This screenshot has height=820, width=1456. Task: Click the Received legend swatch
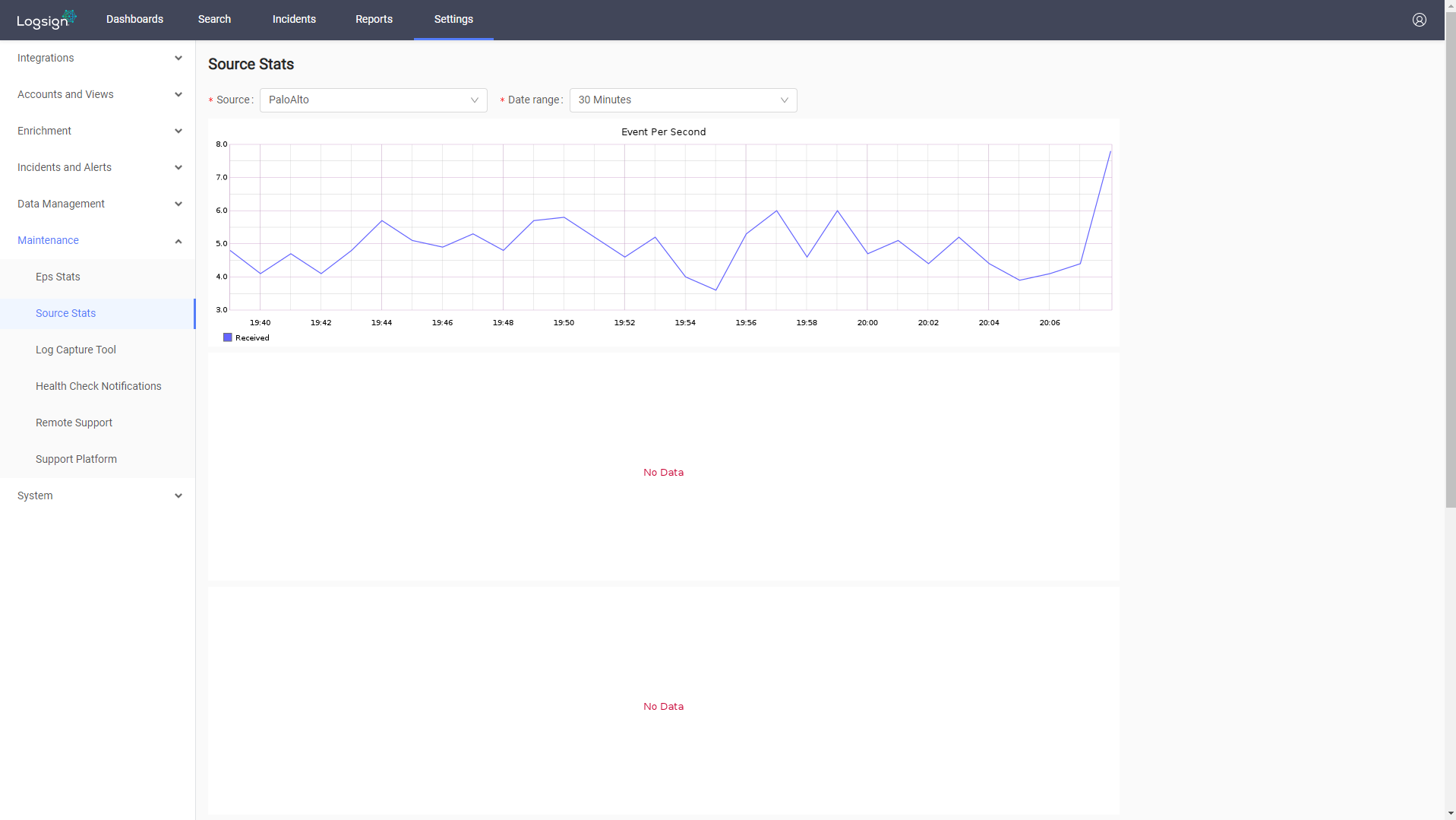pyautogui.click(x=227, y=337)
